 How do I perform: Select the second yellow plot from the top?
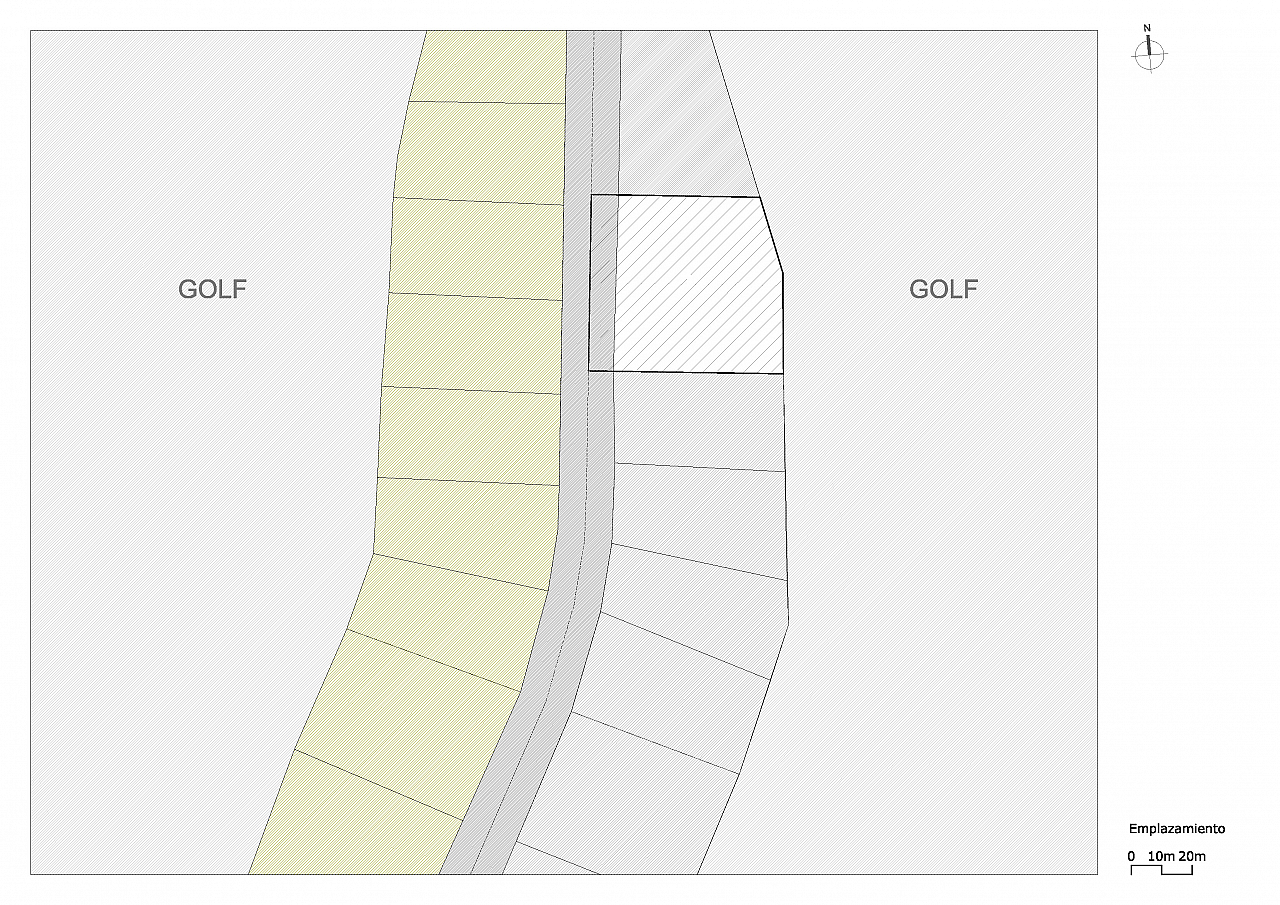click(482, 152)
